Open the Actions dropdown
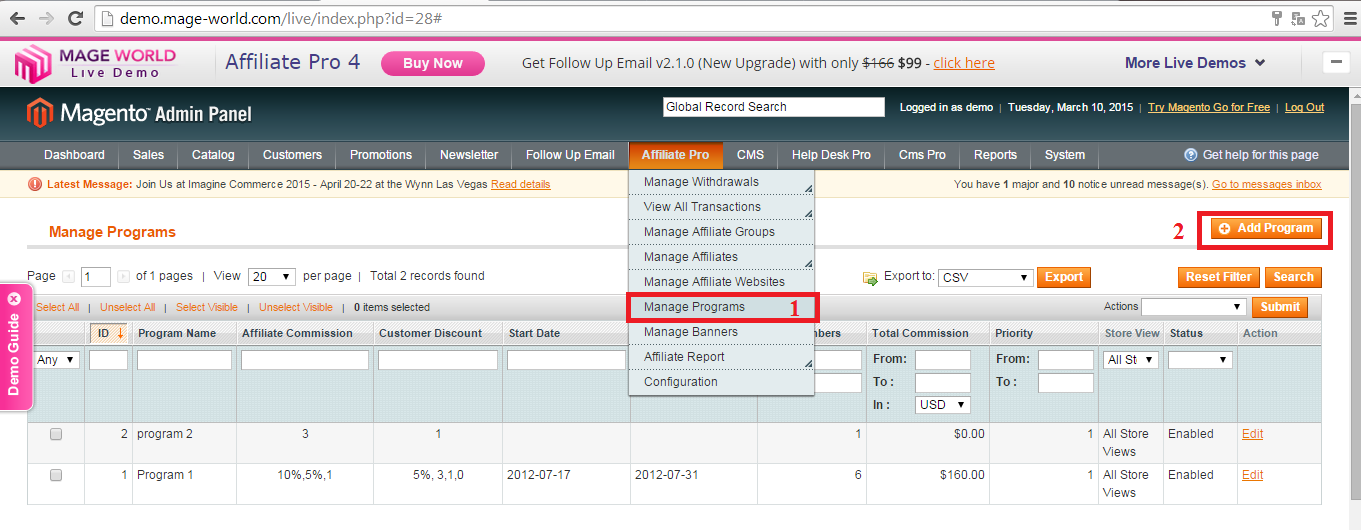This screenshot has height=530, width=1361. [1194, 307]
